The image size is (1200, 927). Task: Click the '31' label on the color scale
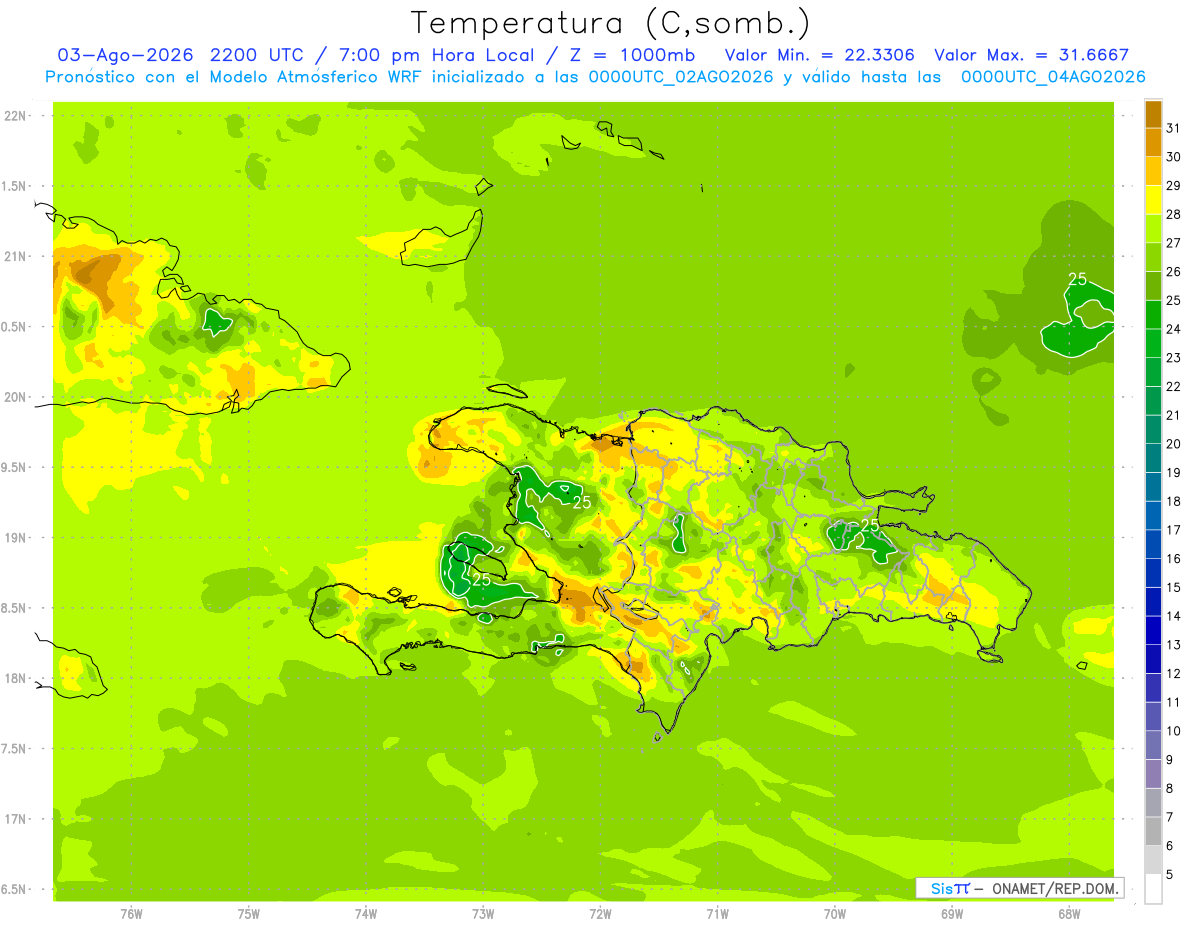[x=1174, y=127]
